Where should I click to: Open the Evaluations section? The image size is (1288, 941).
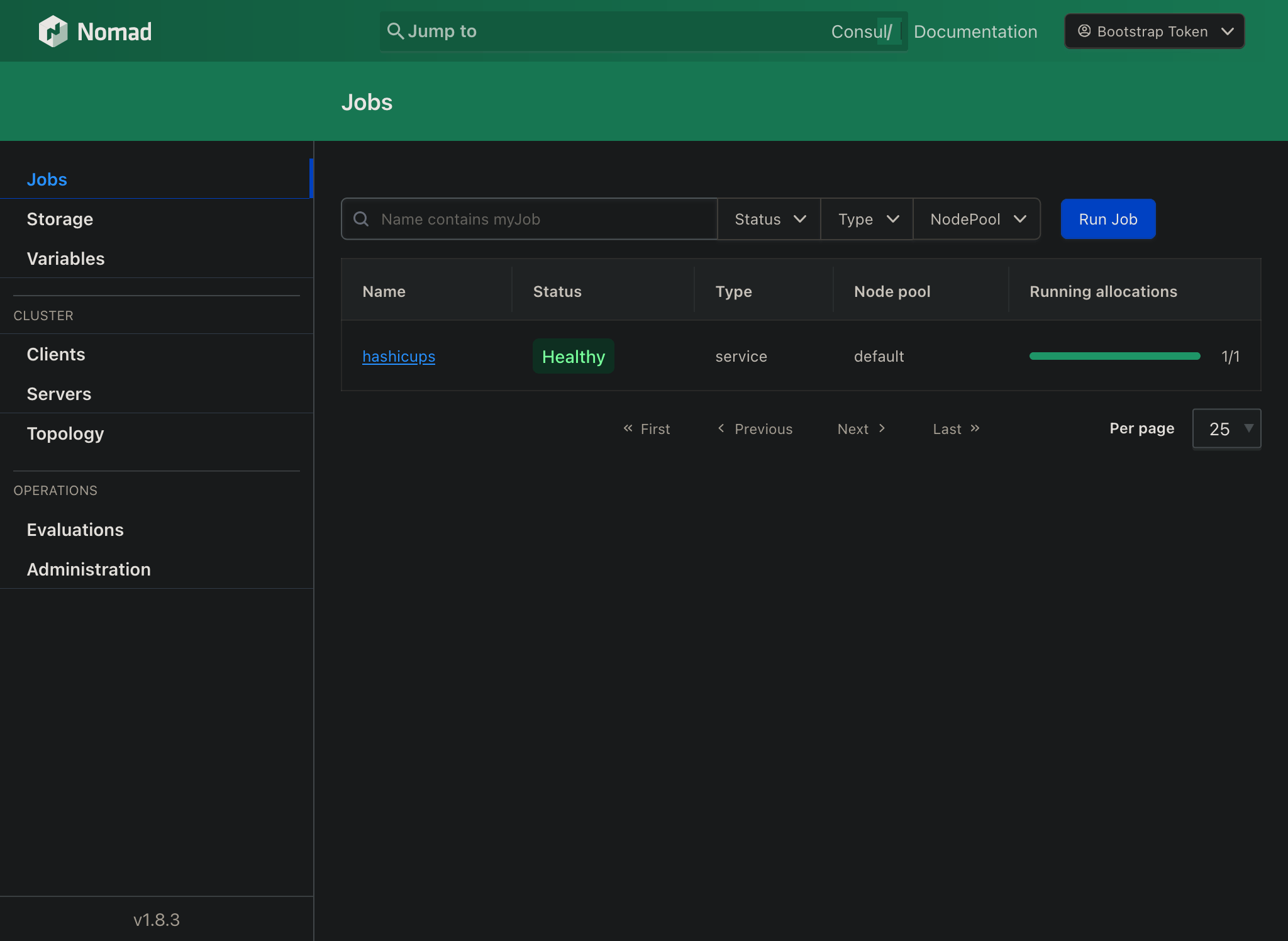click(75, 530)
